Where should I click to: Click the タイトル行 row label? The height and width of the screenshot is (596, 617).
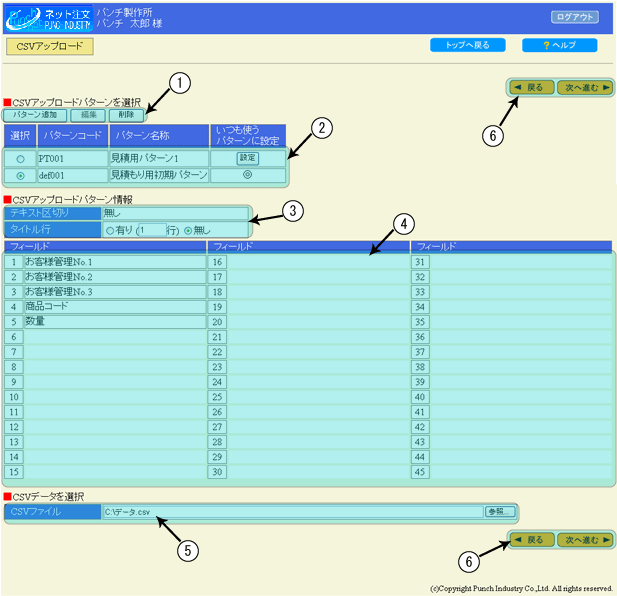tap(52, 230)
